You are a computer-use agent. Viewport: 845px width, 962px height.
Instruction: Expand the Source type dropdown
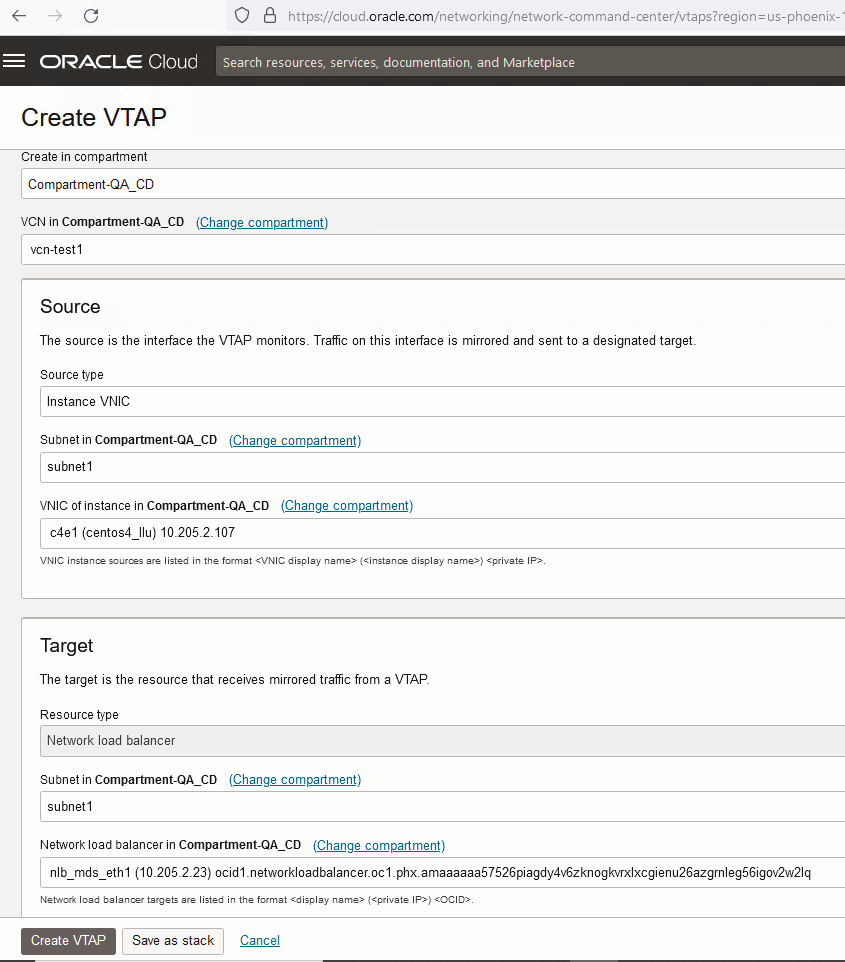[440, 402]
